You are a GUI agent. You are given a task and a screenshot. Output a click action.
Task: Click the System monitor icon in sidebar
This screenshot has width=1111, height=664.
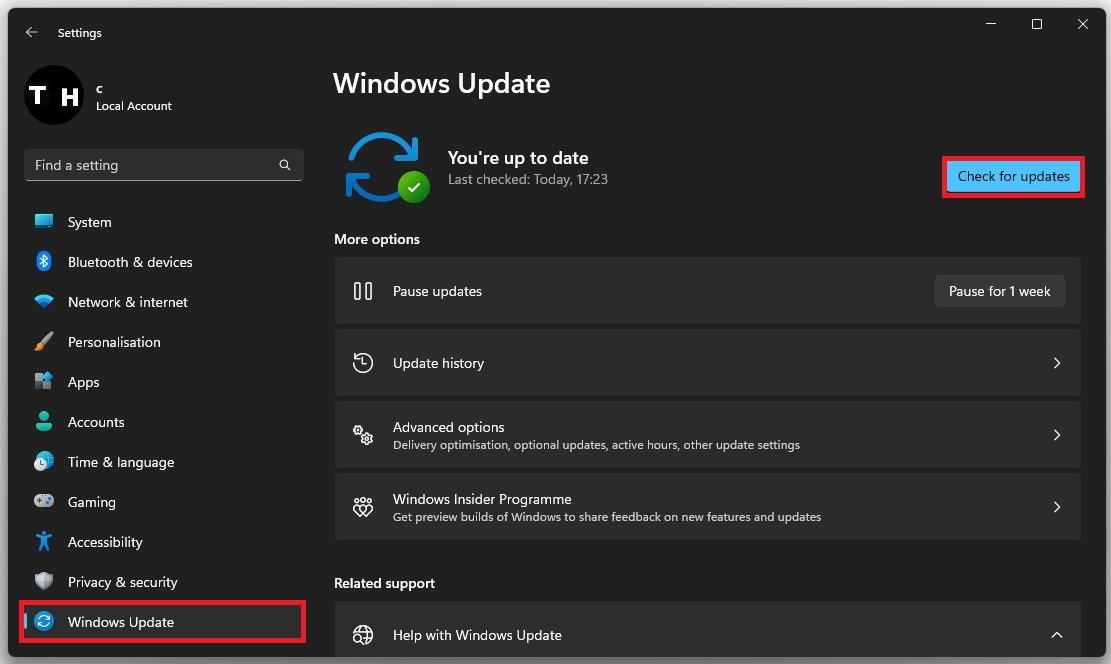click(44, 222)
